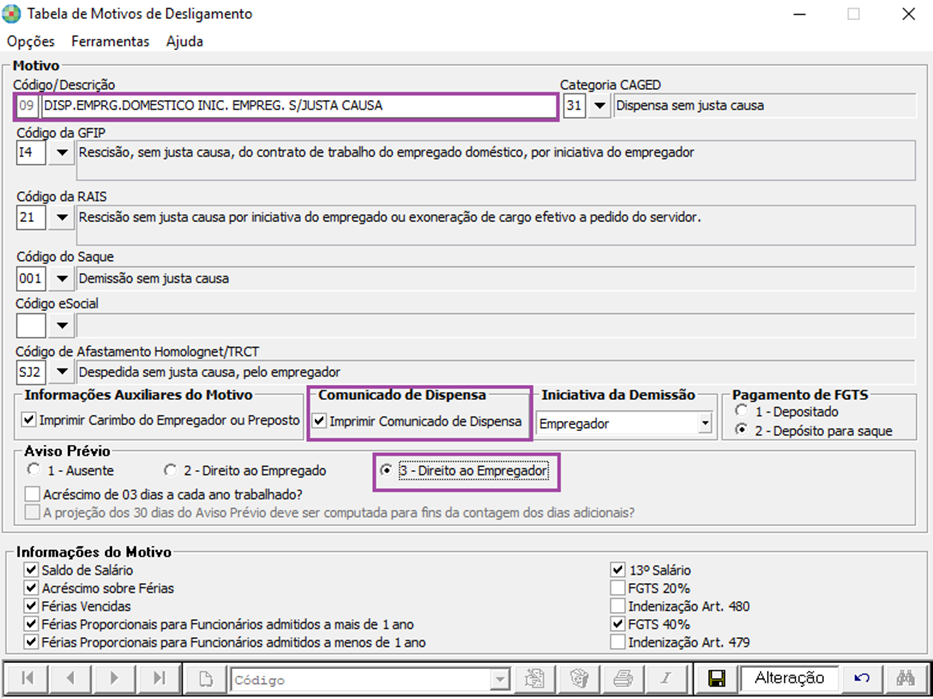The image size is (933, 699).
Task: Click the new record page icon
Action: pos(205,678)
